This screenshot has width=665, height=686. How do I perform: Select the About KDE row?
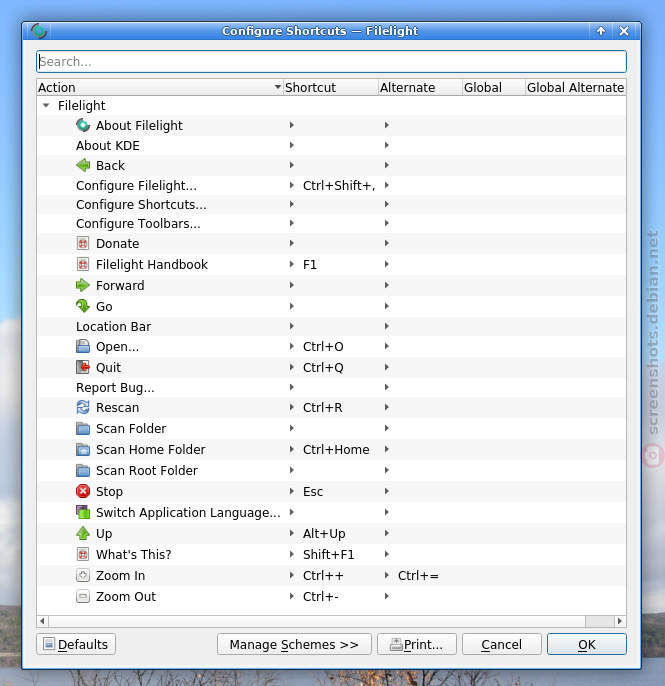pos(332,145)
